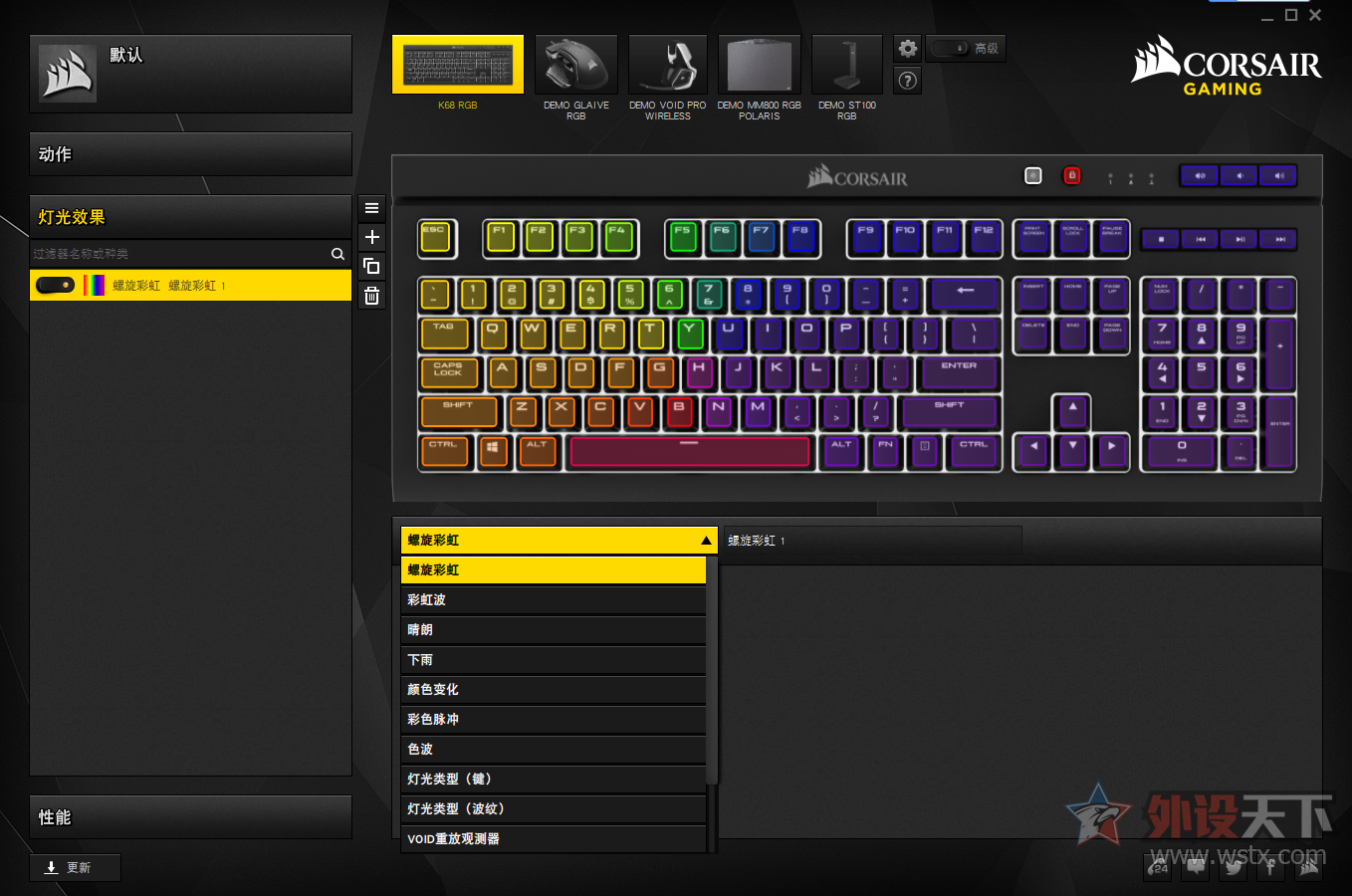The image size is (1352, 896).
Task: Choose 色波 from the effect list
Action: pyautogui.click(x=554, y=750)
